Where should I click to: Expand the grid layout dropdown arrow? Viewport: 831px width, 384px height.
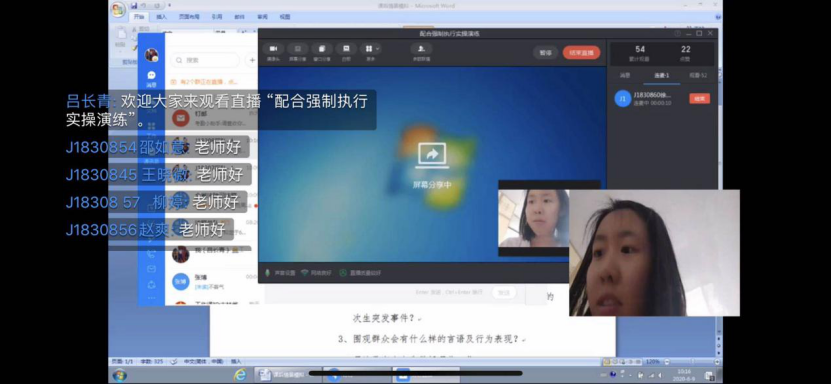point(378,49)
